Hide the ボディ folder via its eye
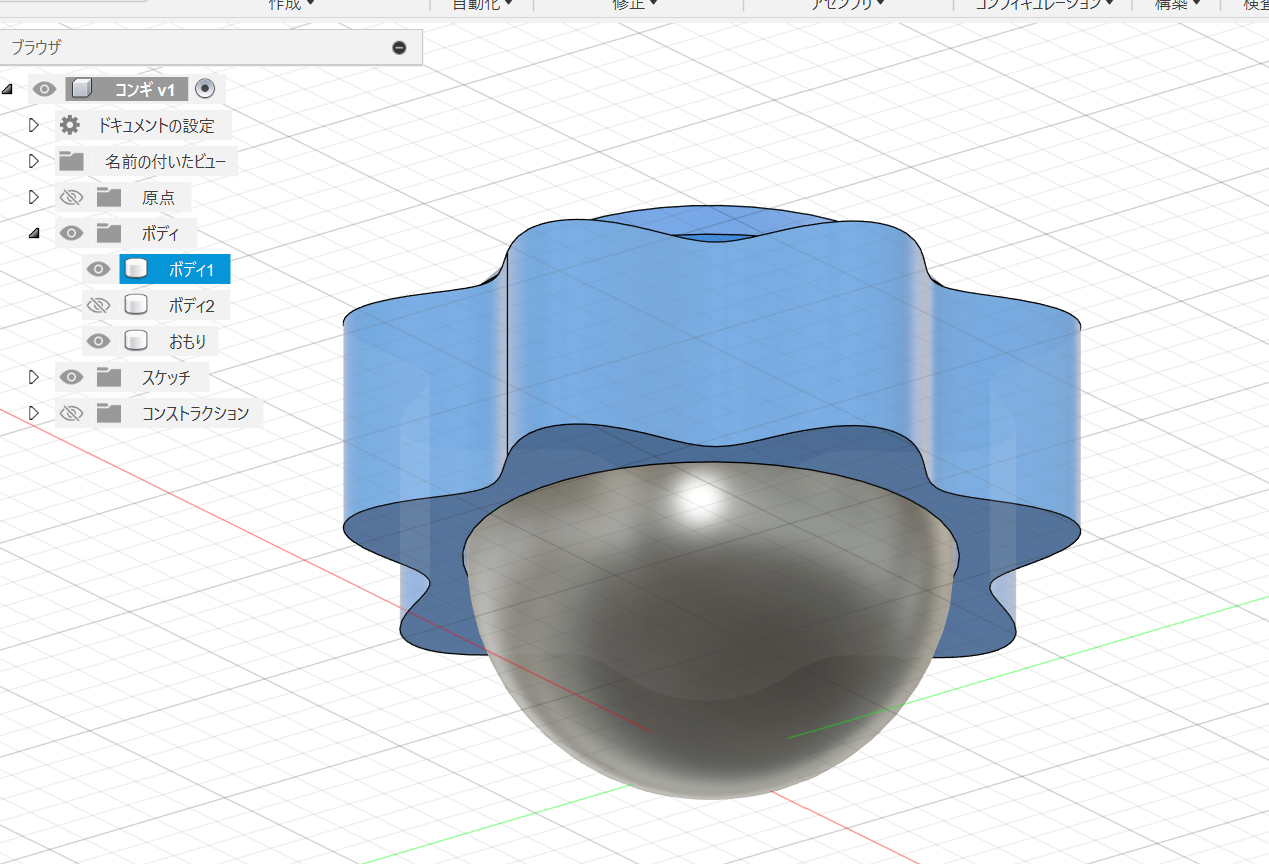1269x864 pixels. [71, 233]
